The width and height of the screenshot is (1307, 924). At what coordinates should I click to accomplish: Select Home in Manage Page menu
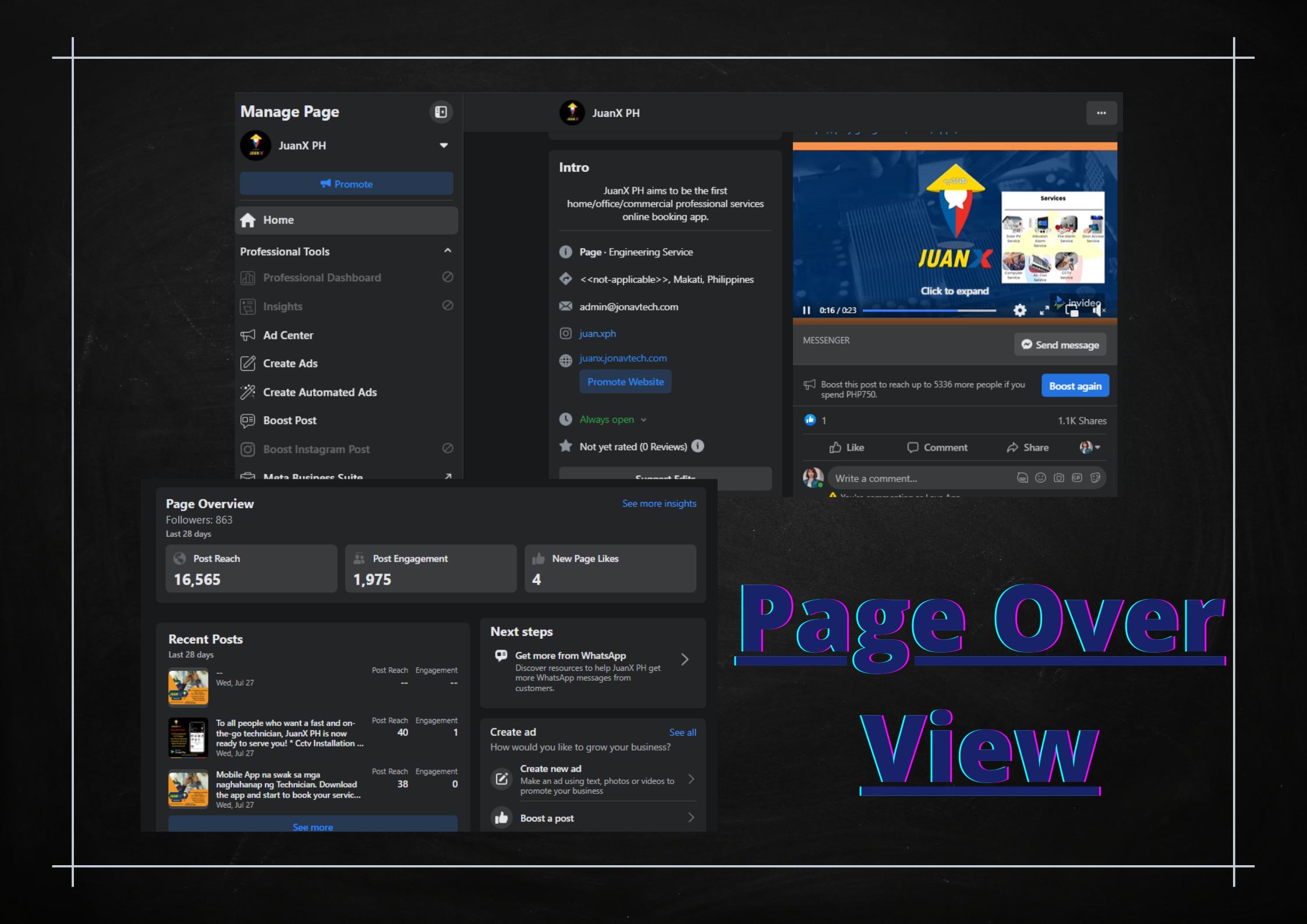point(278,220)
